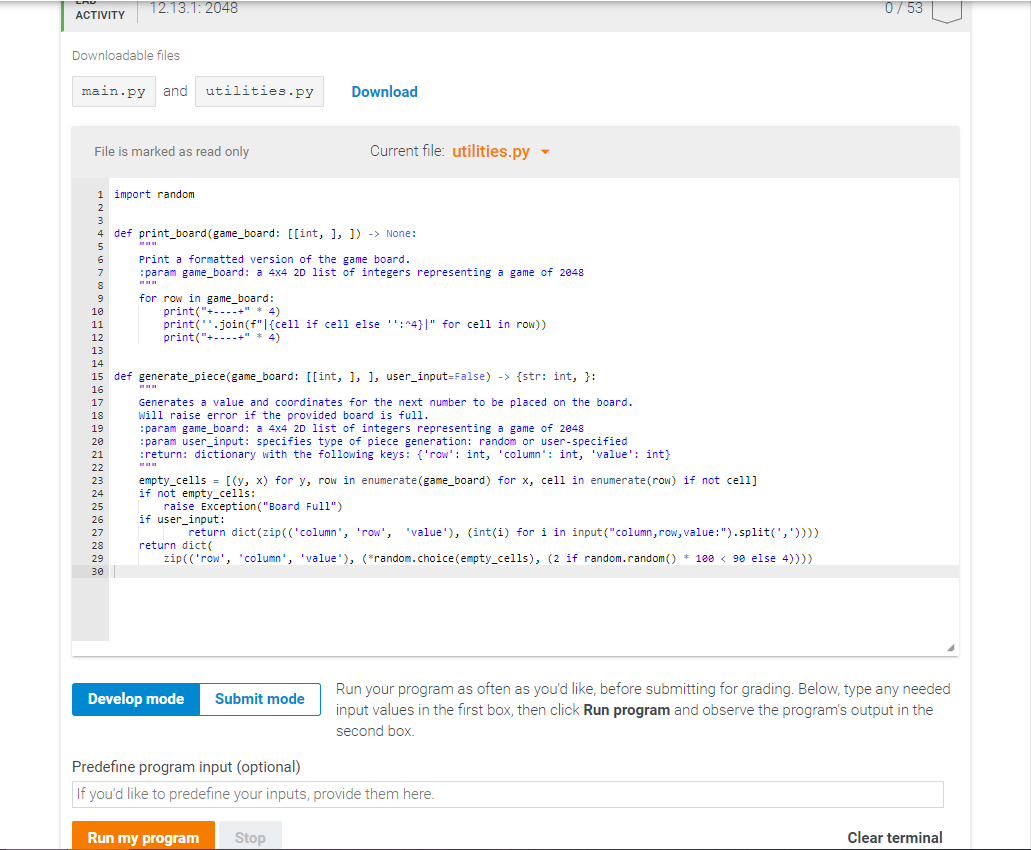The width and height of the screenshot is (1031, 850).
Task: Click the 'if not empty_cells:' code line
Action: pyautogui.click(x=197, y=494)
